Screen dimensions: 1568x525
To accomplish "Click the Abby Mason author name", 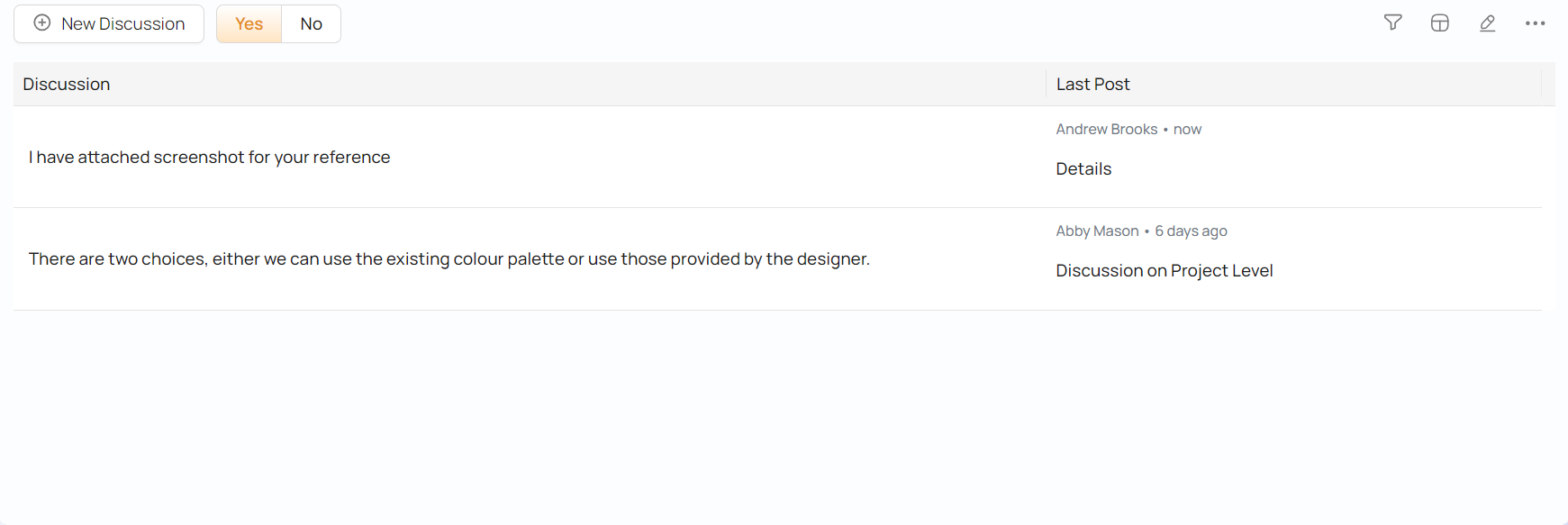I will (1097, 231).
